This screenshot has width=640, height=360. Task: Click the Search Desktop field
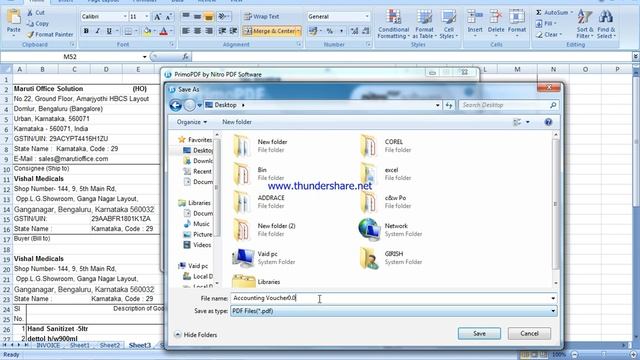point(508,105)
